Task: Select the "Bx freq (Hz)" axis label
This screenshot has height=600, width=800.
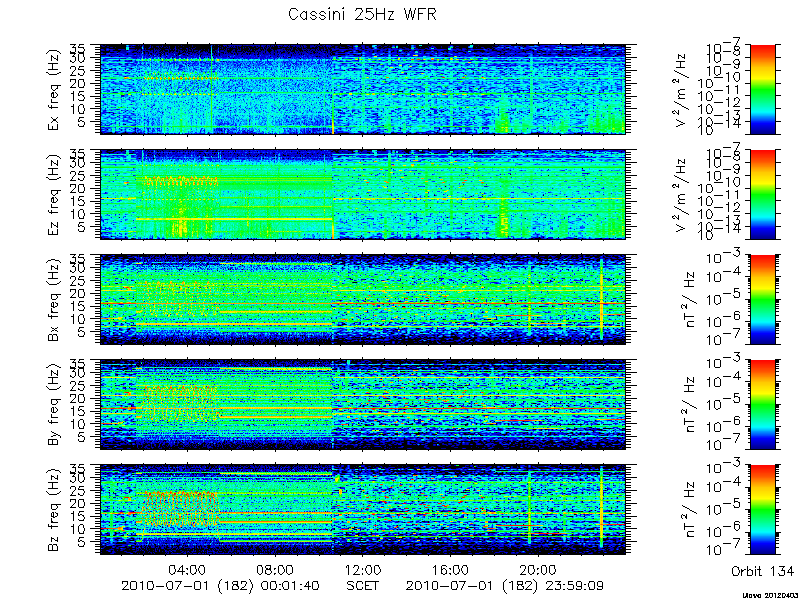Action: pyautogui.click(x=54, y=299)
